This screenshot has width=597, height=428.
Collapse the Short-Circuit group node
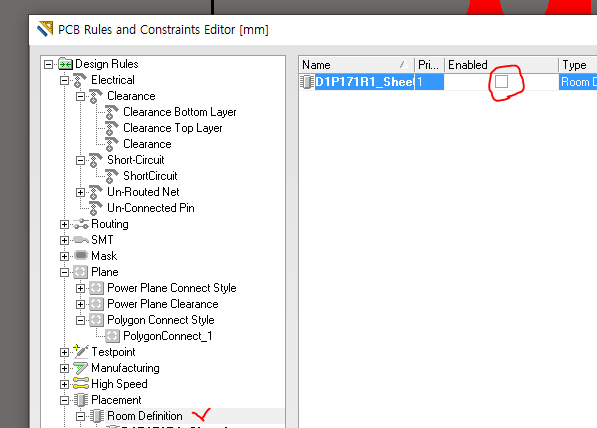80,160
